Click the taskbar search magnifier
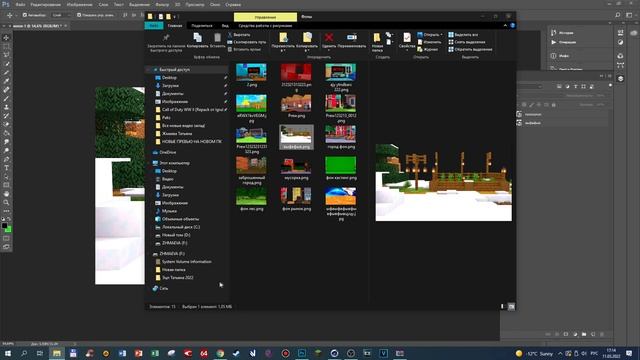Screen dimensions: 640x360 (24, 353)
